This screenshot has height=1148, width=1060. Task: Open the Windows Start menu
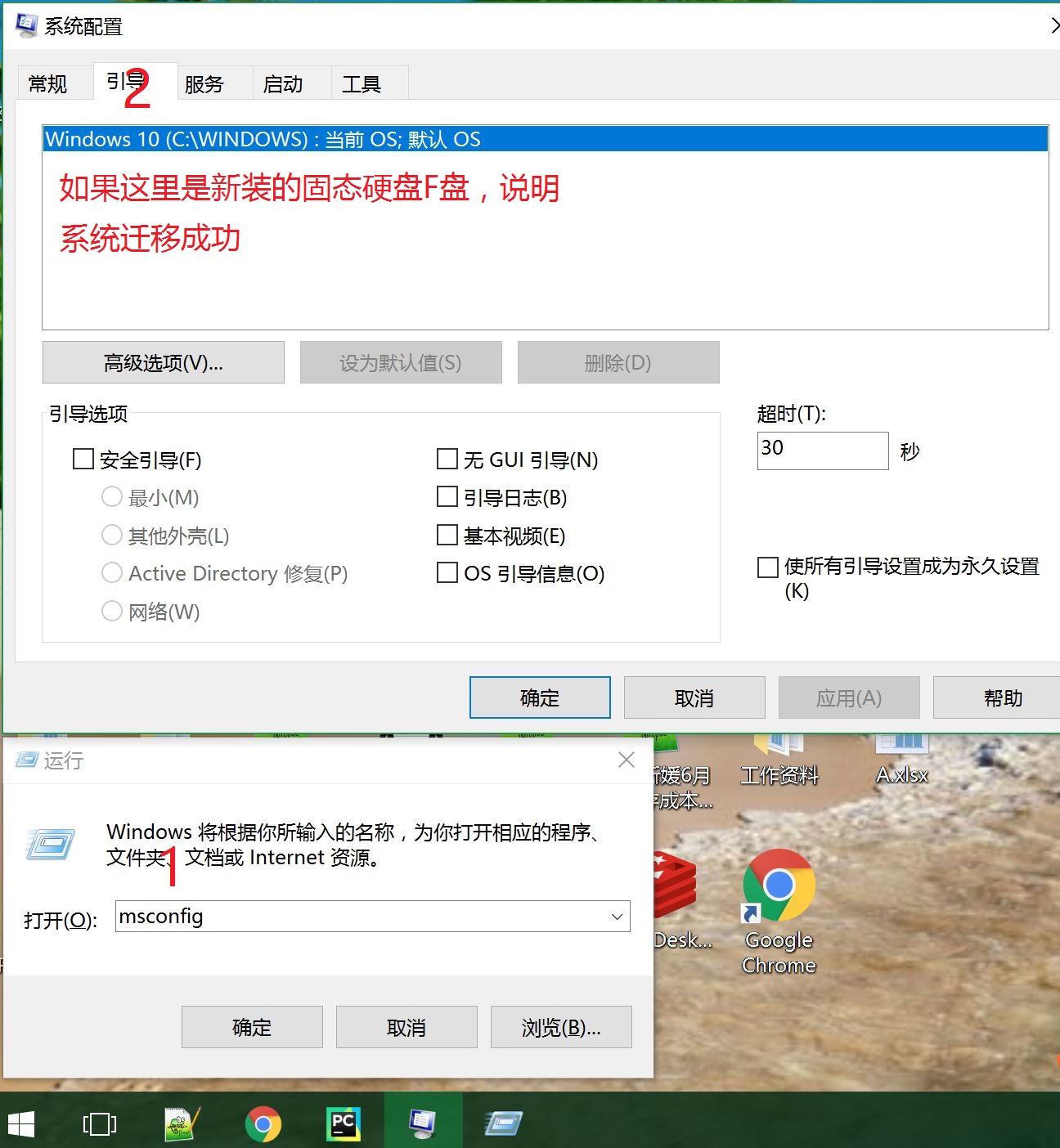click(x=20, y=1125)
